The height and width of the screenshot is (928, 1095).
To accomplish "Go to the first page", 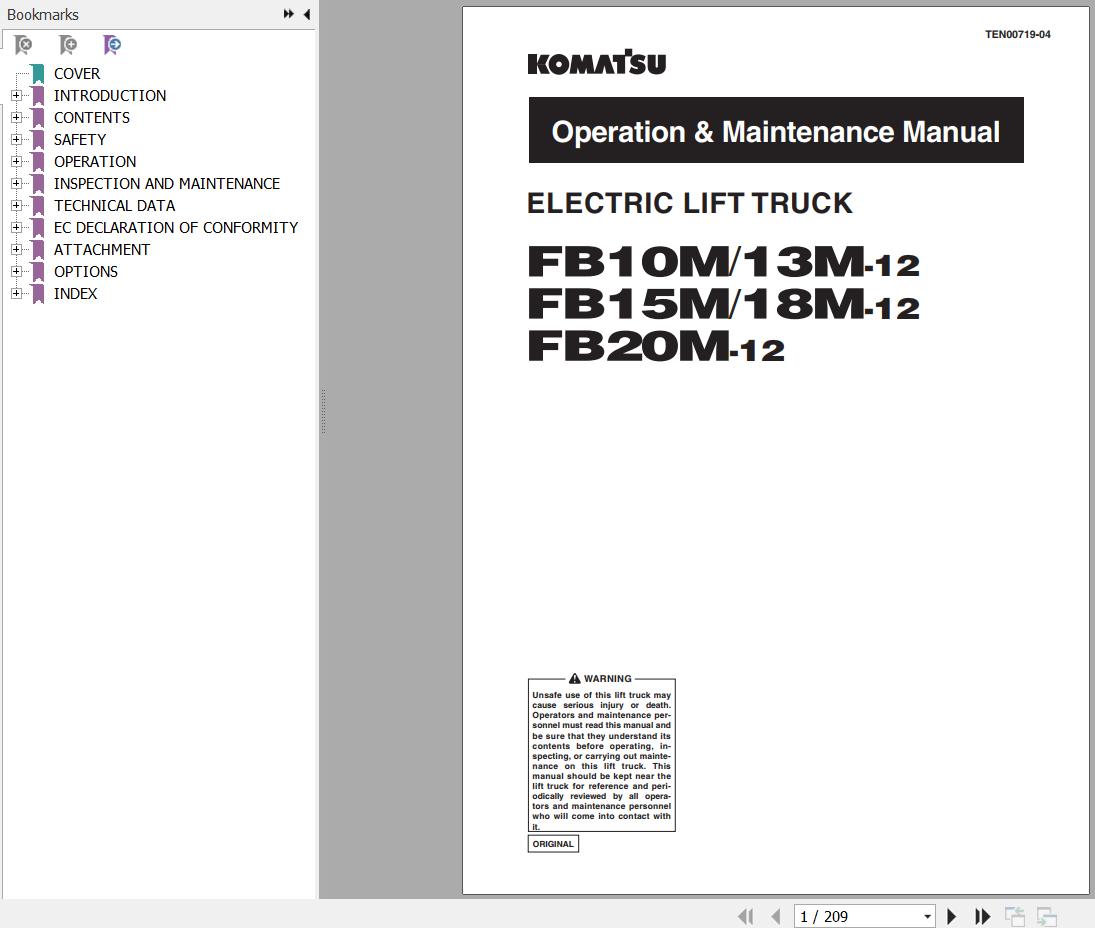I will click(745, 916).
